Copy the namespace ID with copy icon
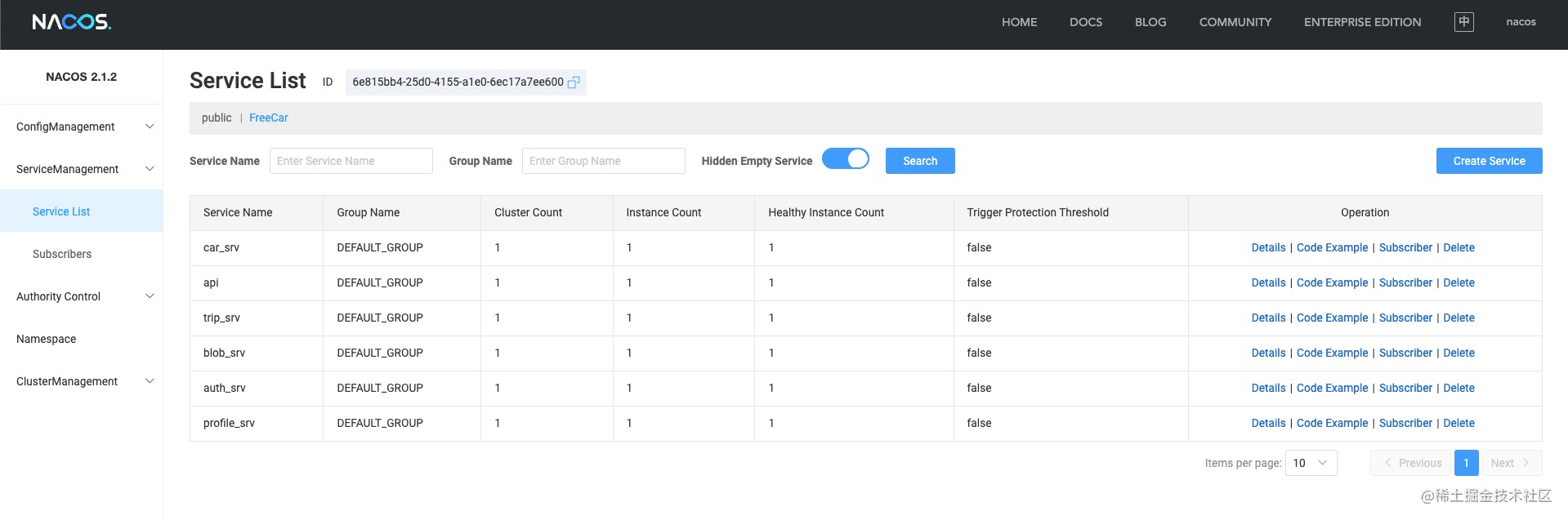Viewport: 1568px width, 520px height. 574,82
